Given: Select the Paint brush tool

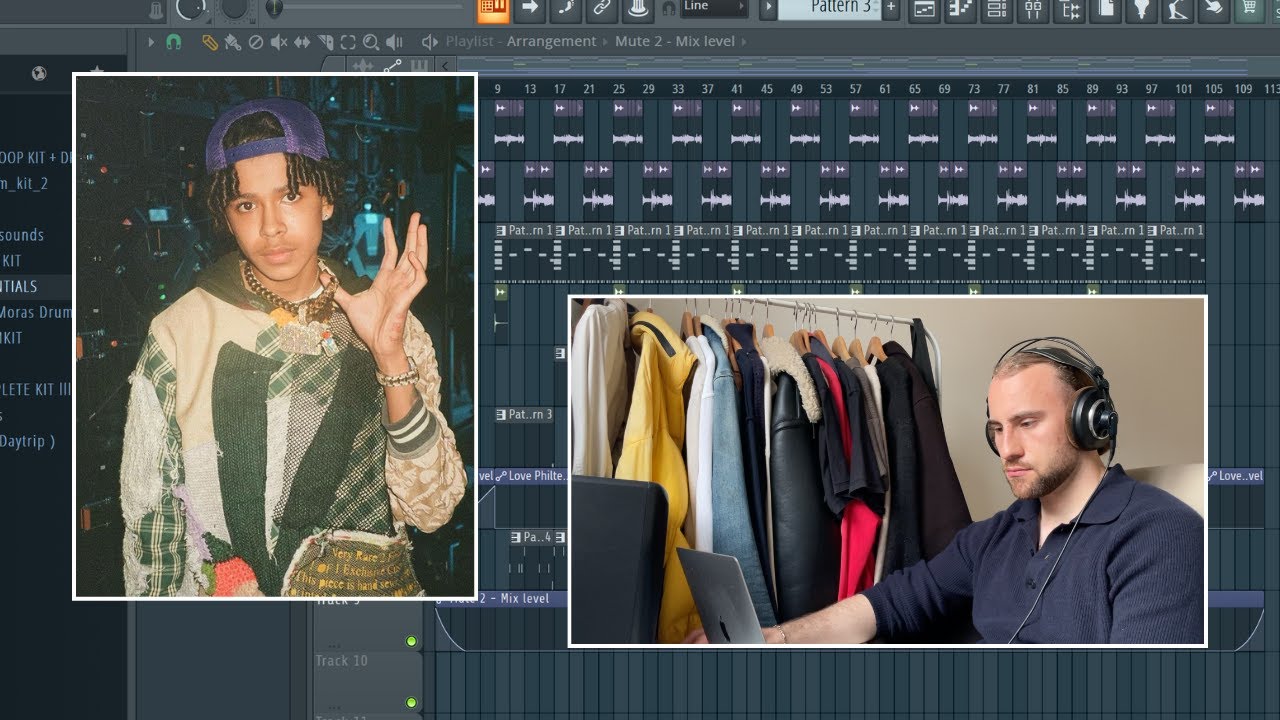Looking at the screenshot, I should (232, 42).
